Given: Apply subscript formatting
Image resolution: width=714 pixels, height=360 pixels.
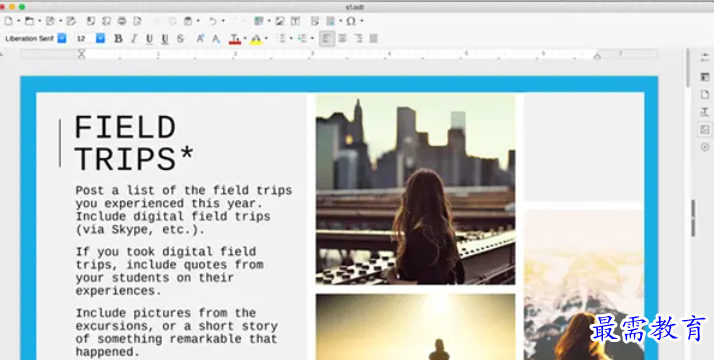Looking at the screenshot, I should pos(216,39).
